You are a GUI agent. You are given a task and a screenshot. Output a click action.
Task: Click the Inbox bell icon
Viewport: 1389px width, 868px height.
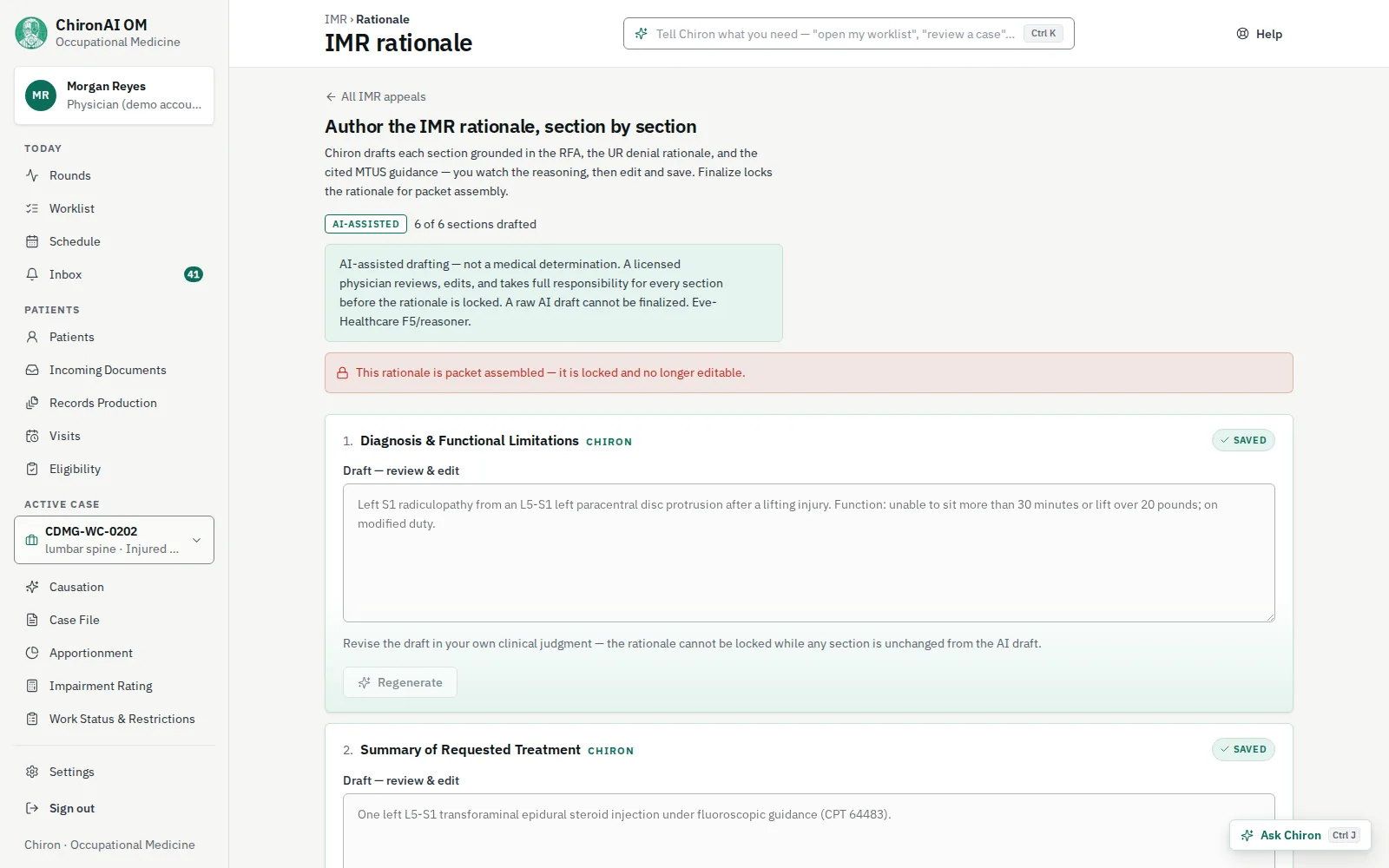click(32, 274)
